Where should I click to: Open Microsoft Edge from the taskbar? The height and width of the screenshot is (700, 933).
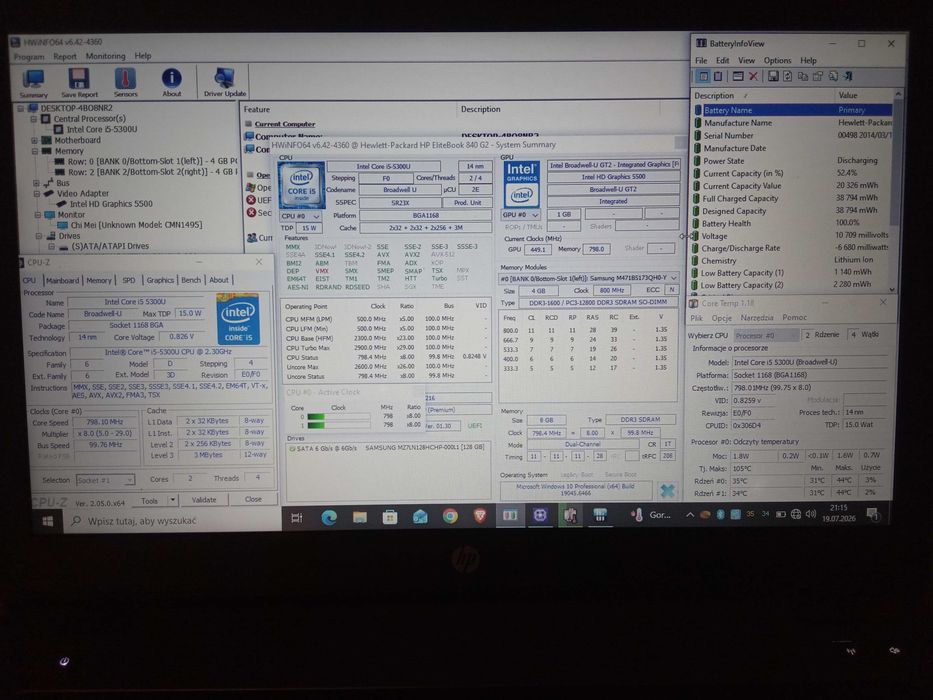329,517
